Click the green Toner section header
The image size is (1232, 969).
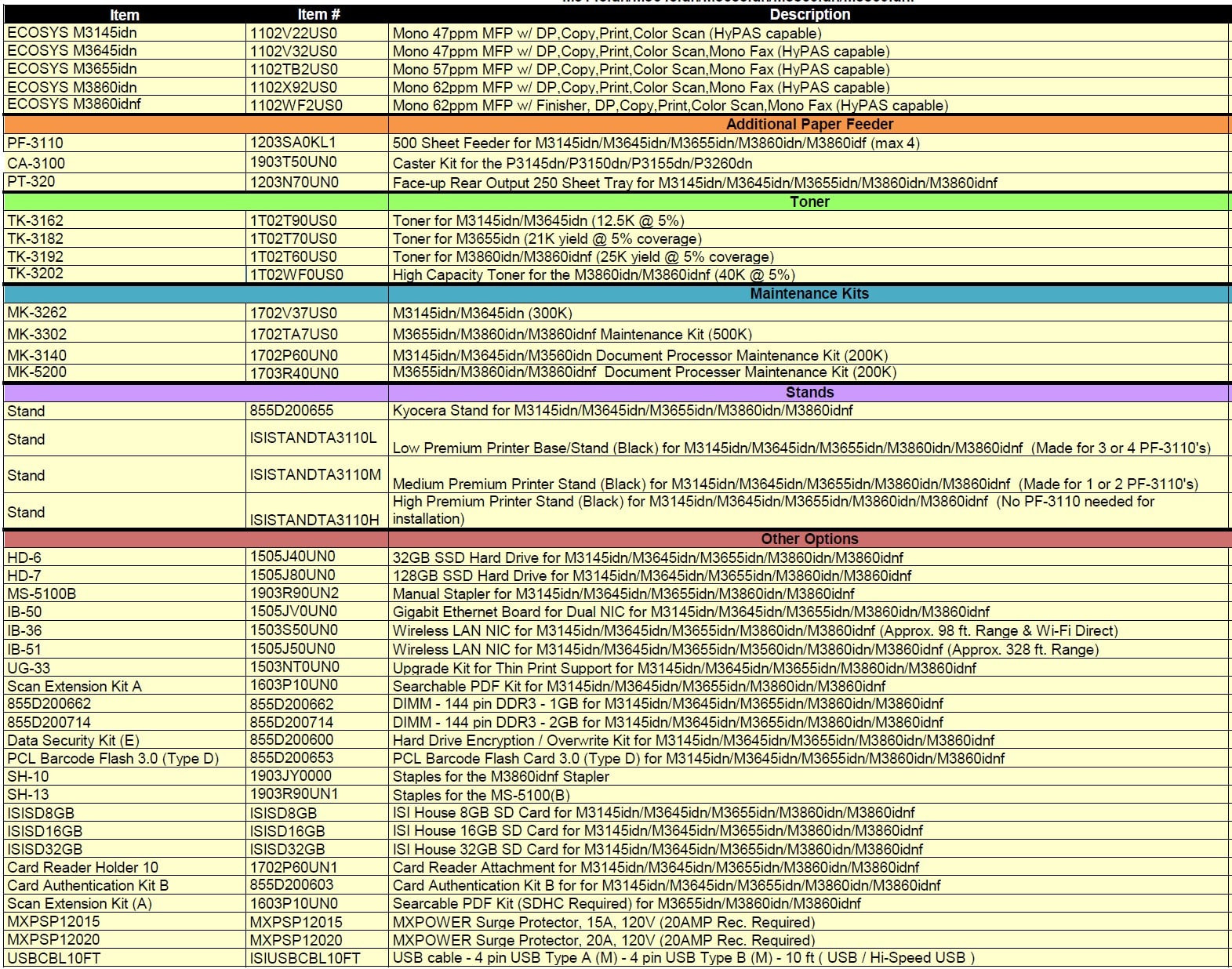pyautogui.click(x=809, y=201)
